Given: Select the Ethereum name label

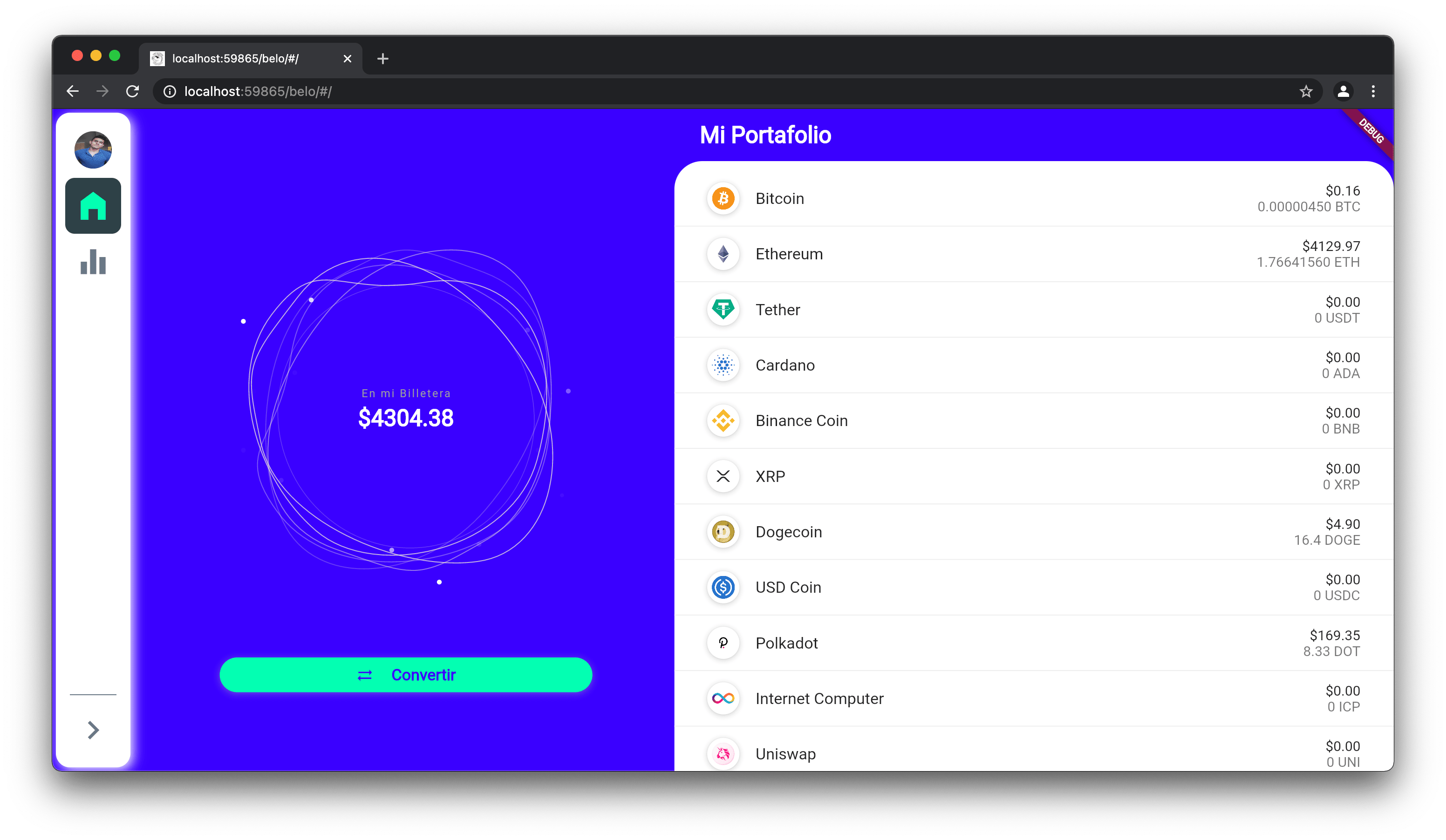Looking at the screenshot, I should tap(789, 254).
